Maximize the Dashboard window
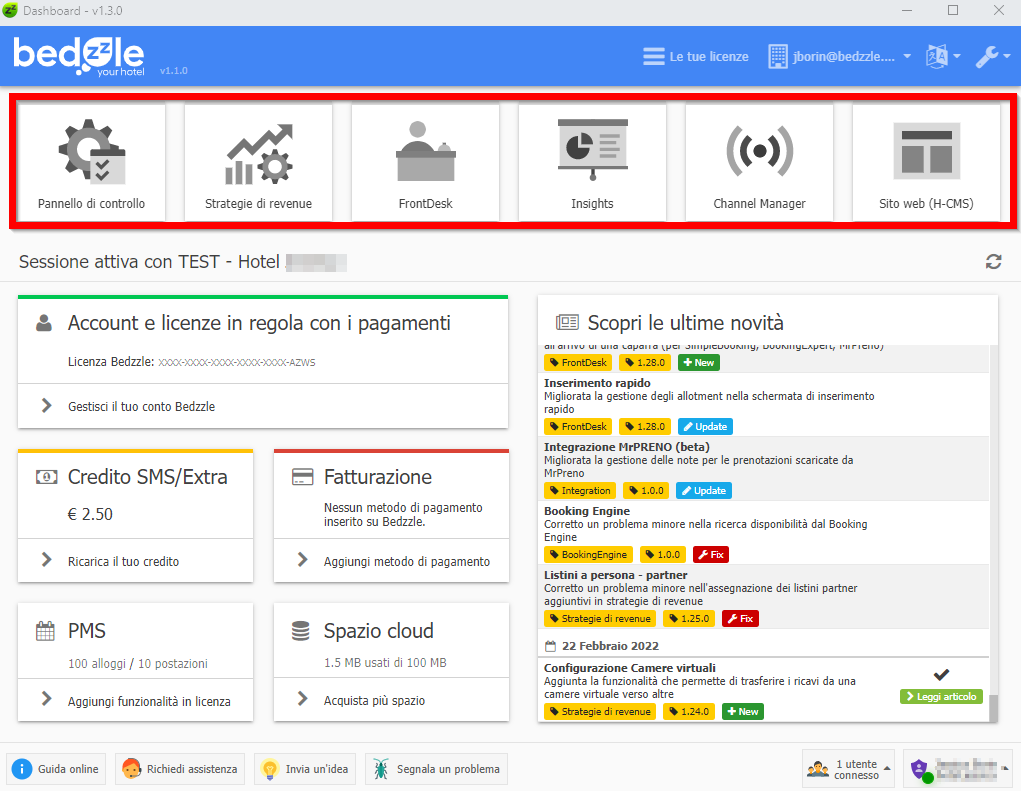This screenshot has width=1021, height=791. click(x=953, y=10)
